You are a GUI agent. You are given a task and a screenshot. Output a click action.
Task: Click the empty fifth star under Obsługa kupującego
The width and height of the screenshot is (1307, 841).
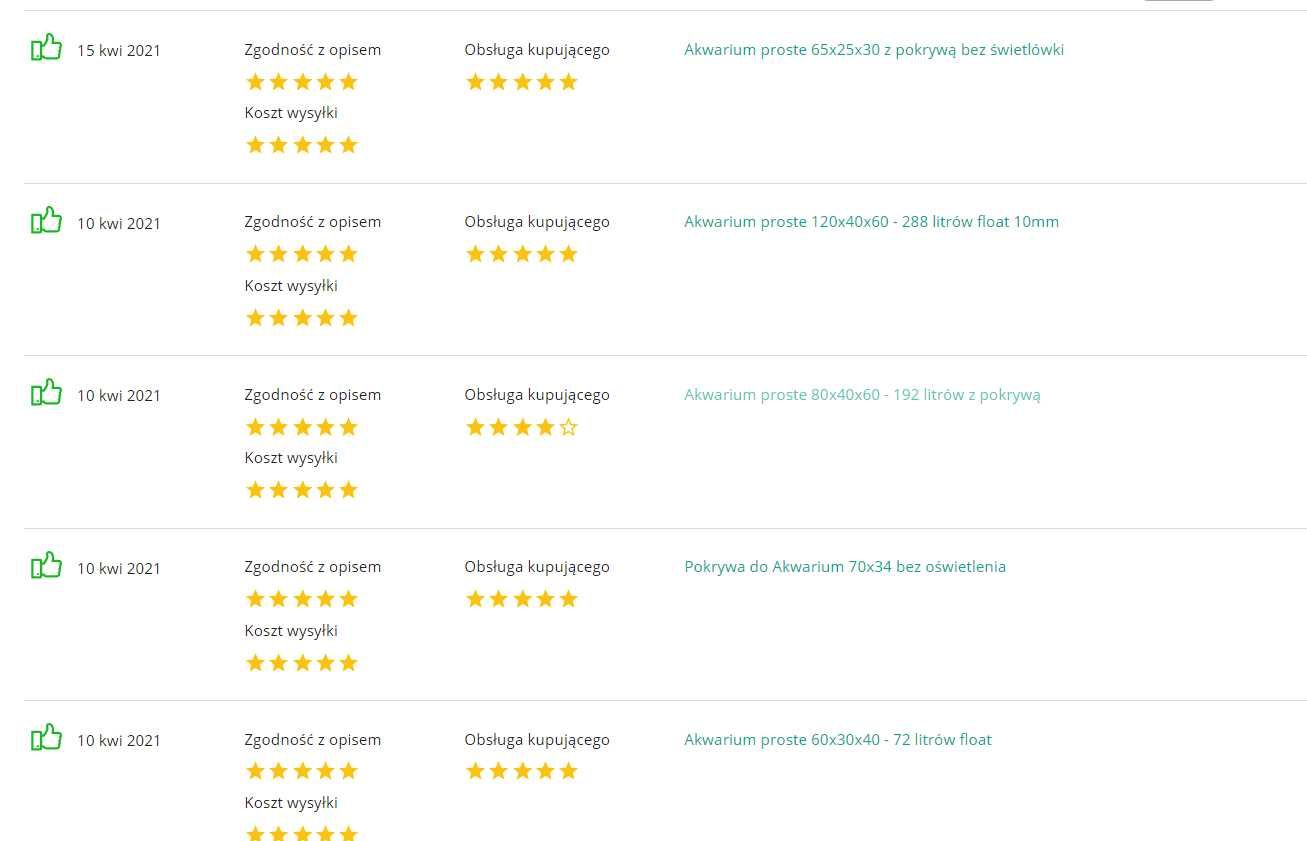click(569, 427)
